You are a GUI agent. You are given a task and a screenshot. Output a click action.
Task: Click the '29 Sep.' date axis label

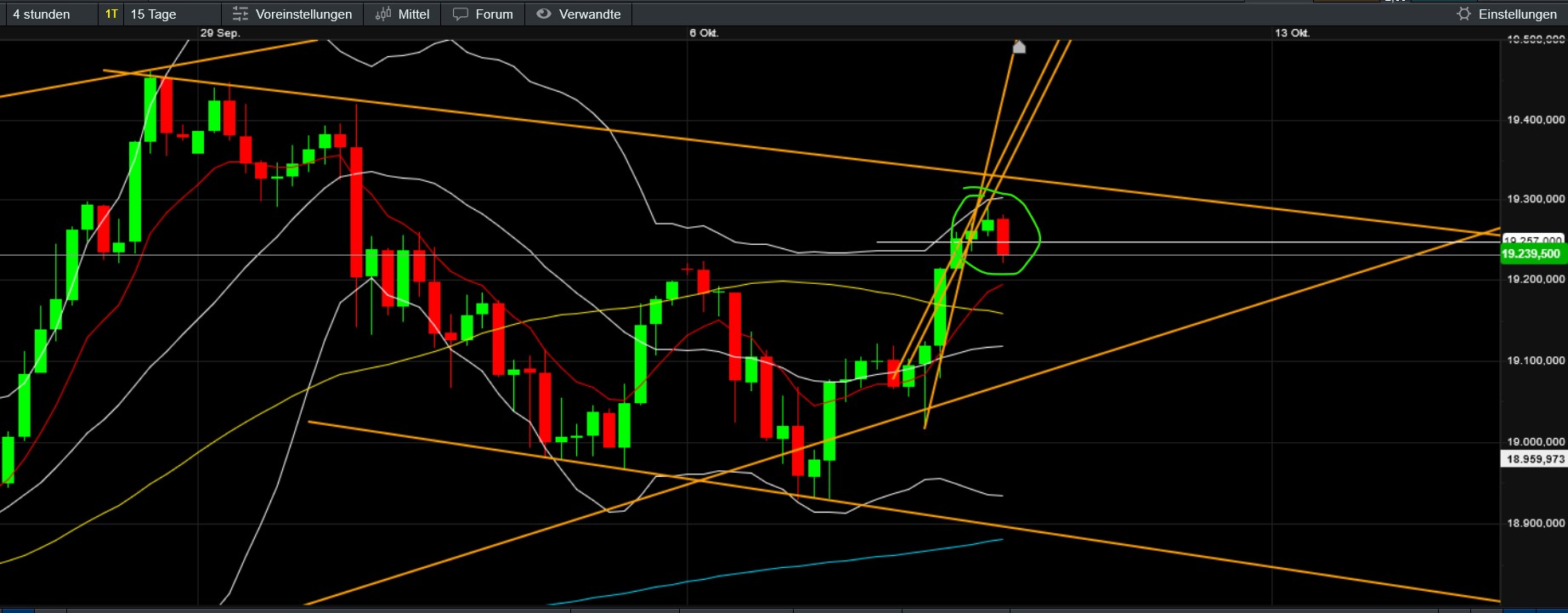220,33
